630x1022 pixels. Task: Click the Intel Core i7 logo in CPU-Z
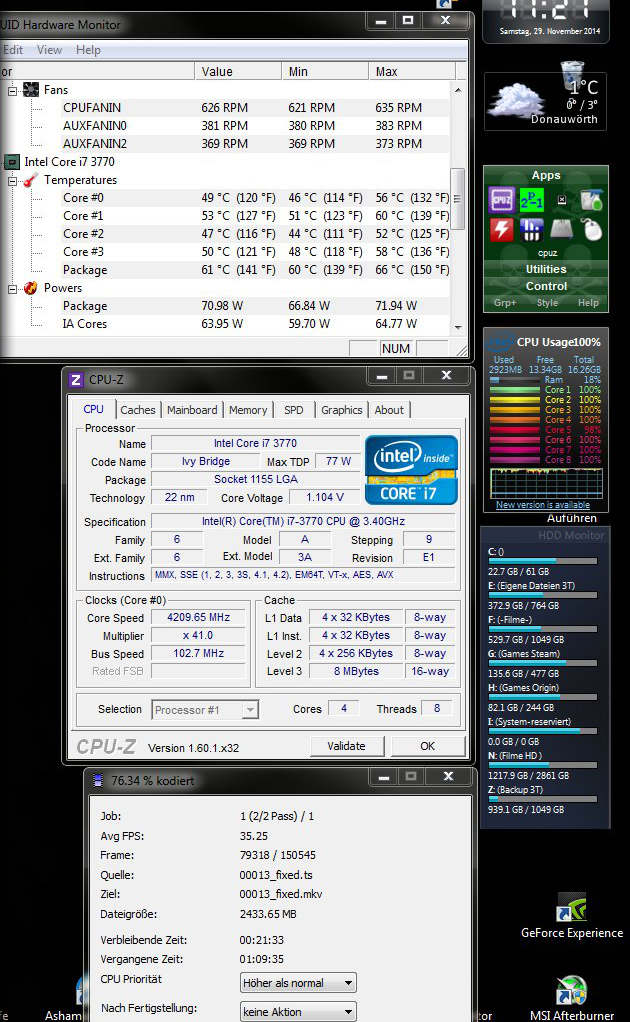pyautogui.click(x=411, y=470)
